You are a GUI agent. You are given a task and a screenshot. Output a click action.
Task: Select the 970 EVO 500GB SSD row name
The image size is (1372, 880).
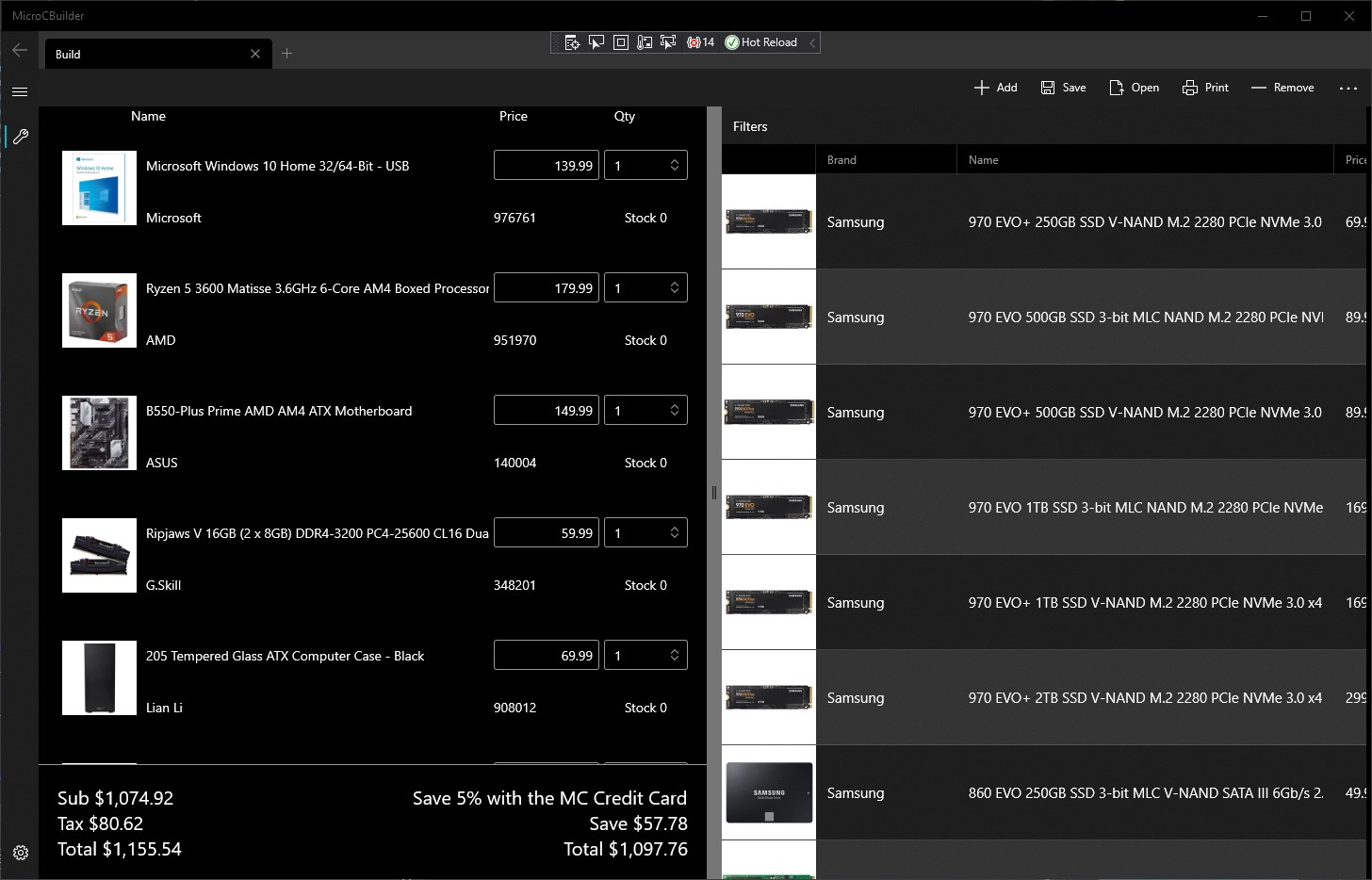click(1146, 318)
